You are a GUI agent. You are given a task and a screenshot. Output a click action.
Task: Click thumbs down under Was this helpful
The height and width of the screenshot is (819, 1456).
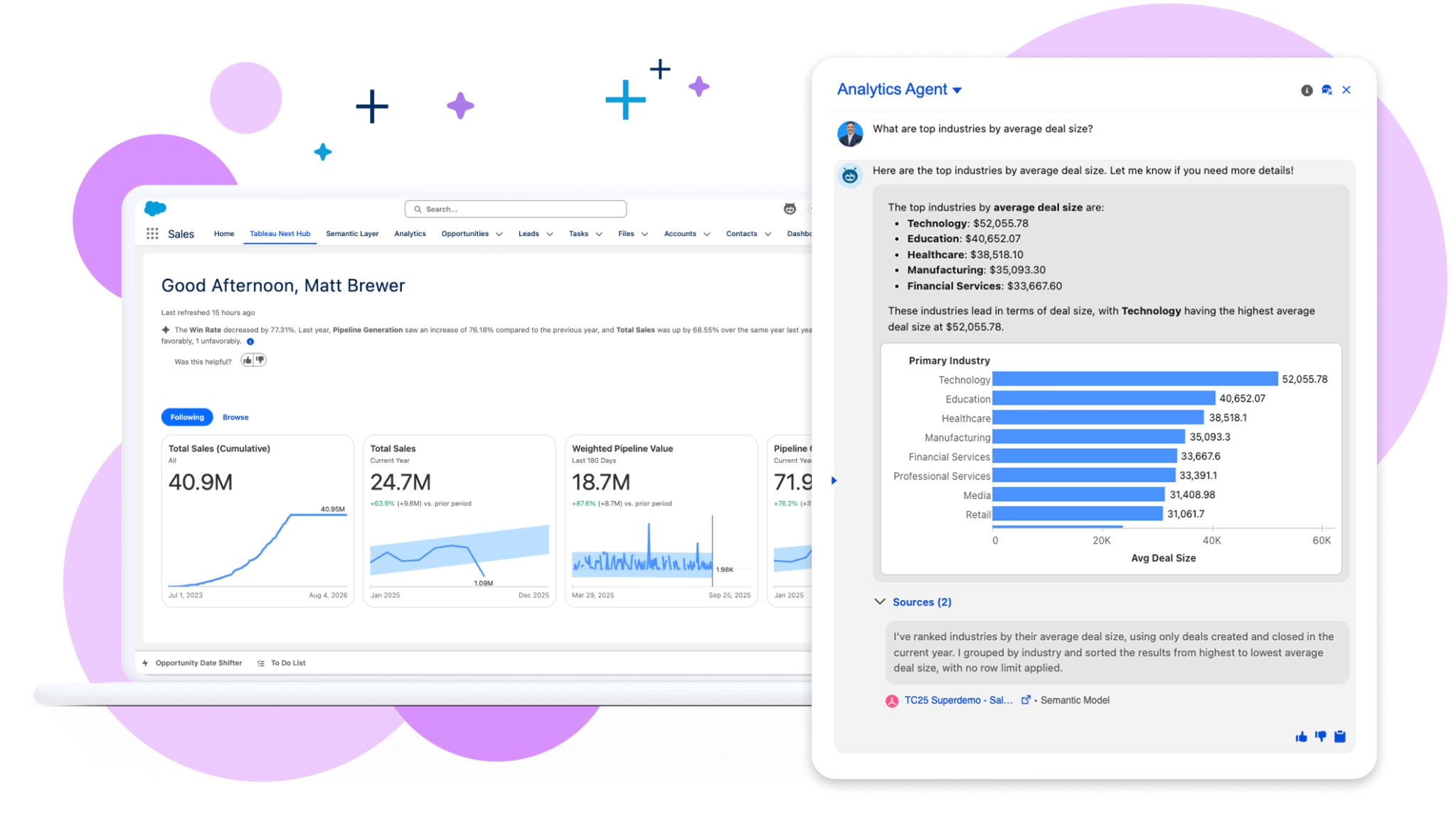[x=260, y=360]
